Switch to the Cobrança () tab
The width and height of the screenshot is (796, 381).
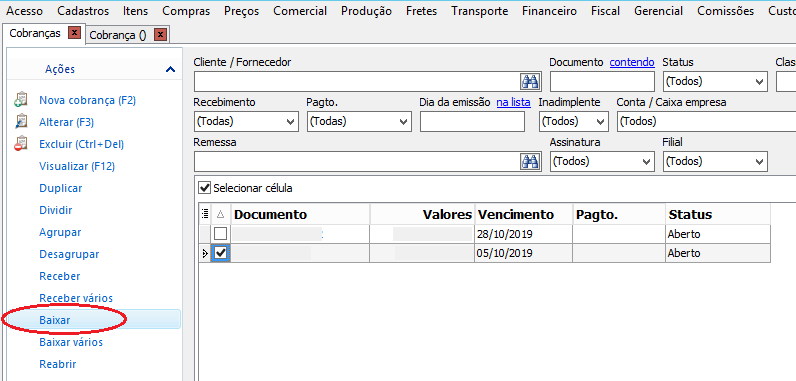click(118, 35)
